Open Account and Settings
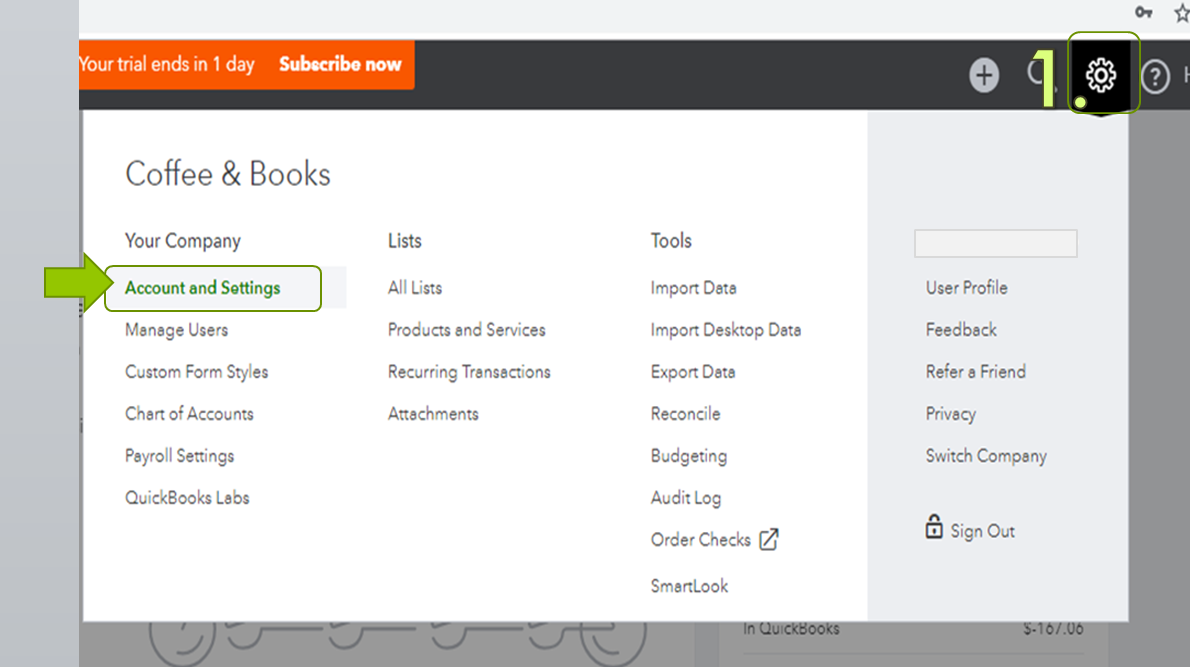This screenshot has height=667, width=1190. [203, 288]
